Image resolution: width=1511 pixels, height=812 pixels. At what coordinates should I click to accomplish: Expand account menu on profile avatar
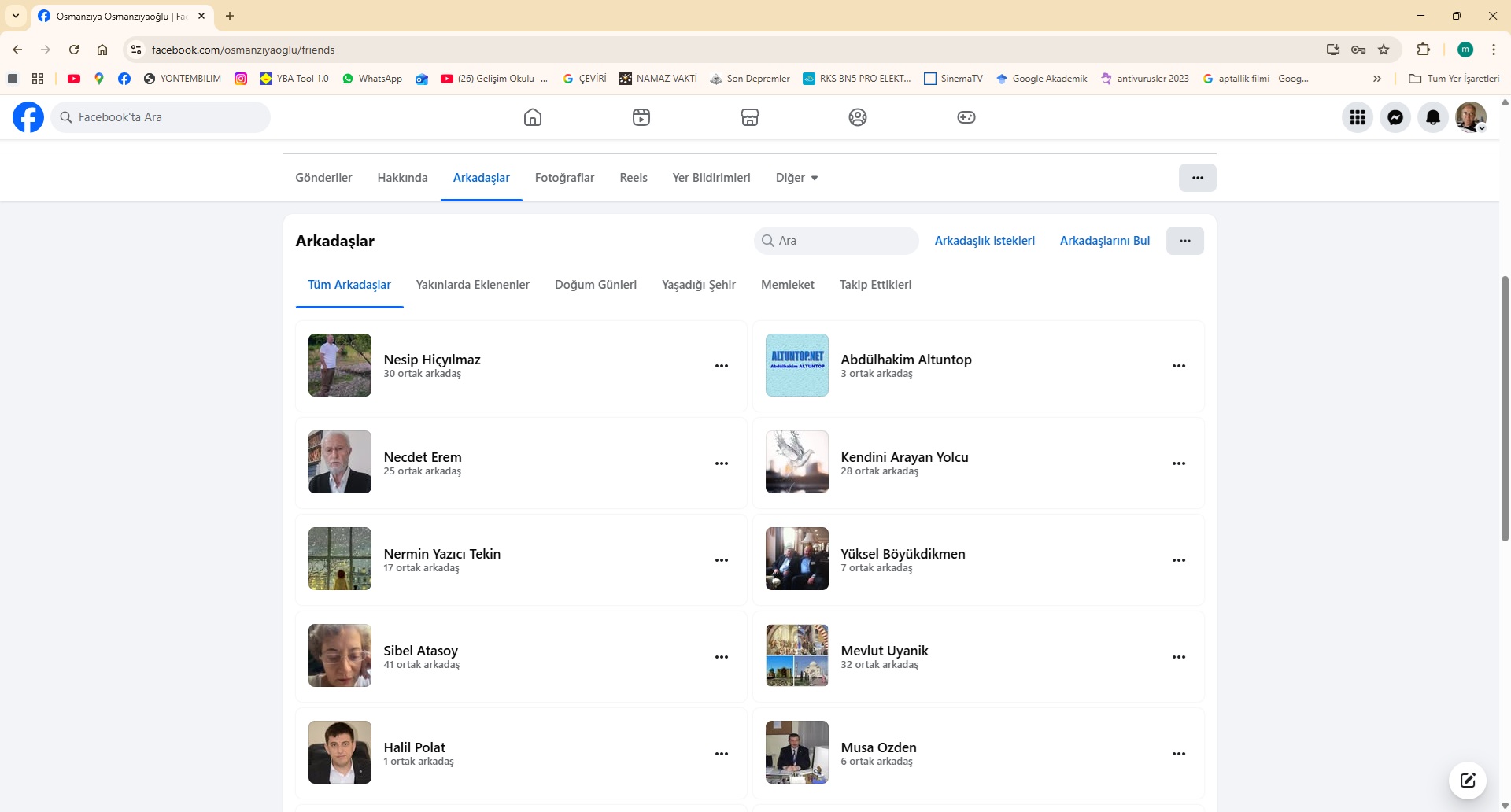[x=1471, y=117]
